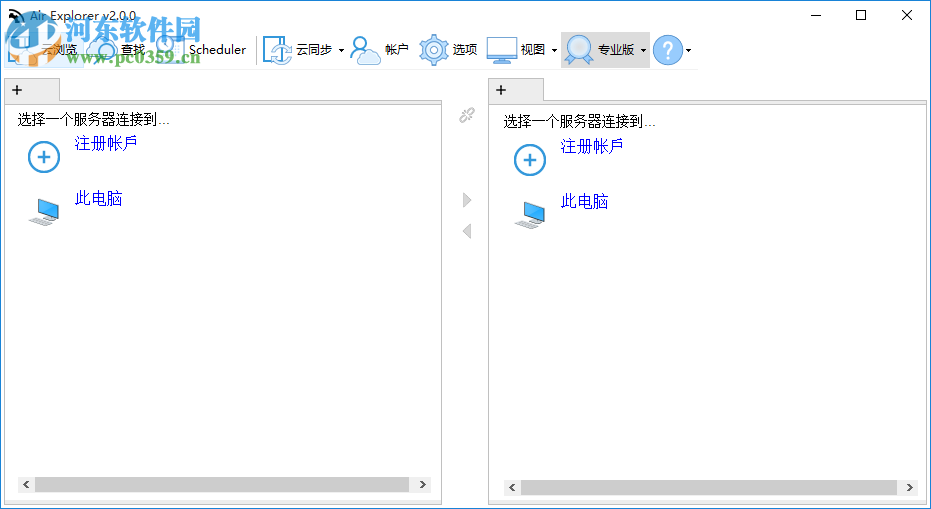931x509 pixels.
Task: Click right pane computer icon
Action: point(530,215)
